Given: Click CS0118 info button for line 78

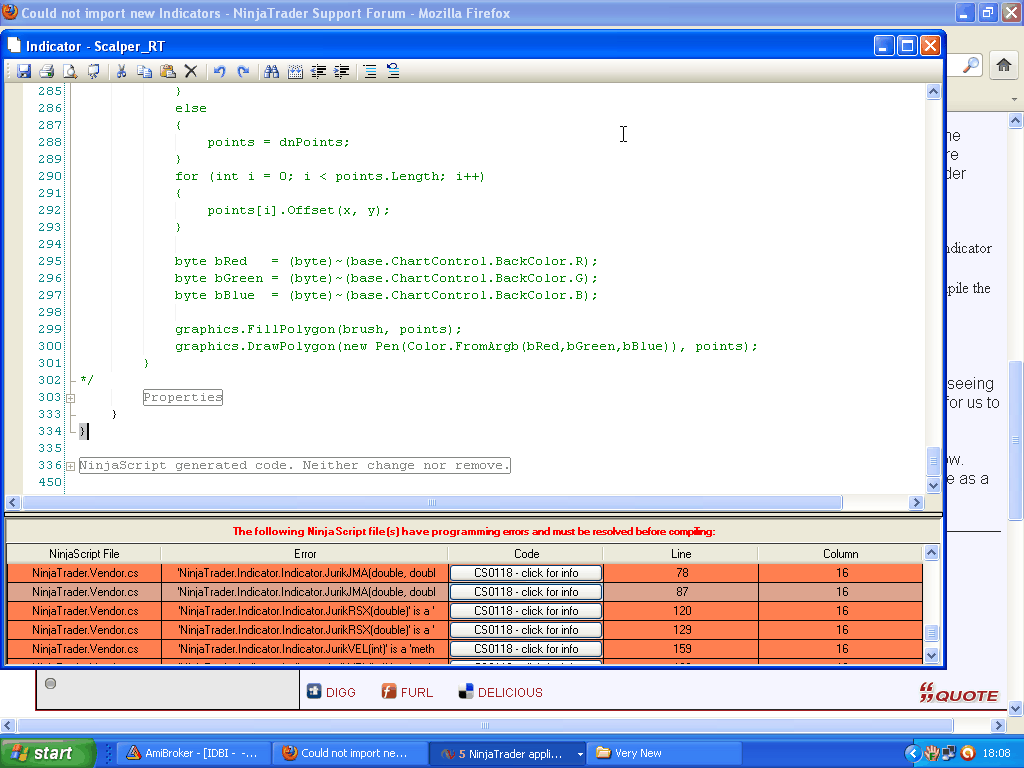Looking at the screenshot, I should (x=526, y=573).
